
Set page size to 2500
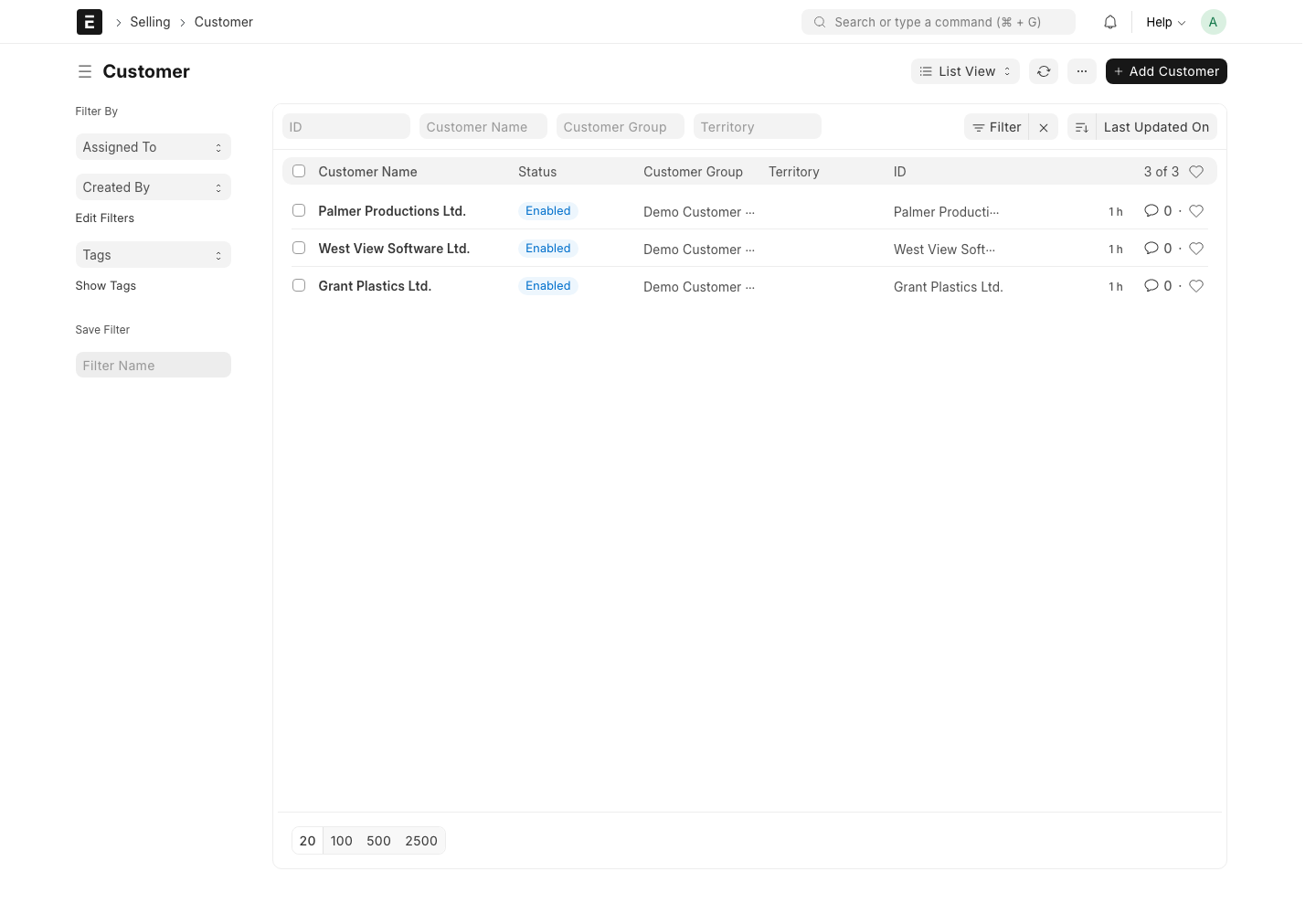click(x=421, y=841)
